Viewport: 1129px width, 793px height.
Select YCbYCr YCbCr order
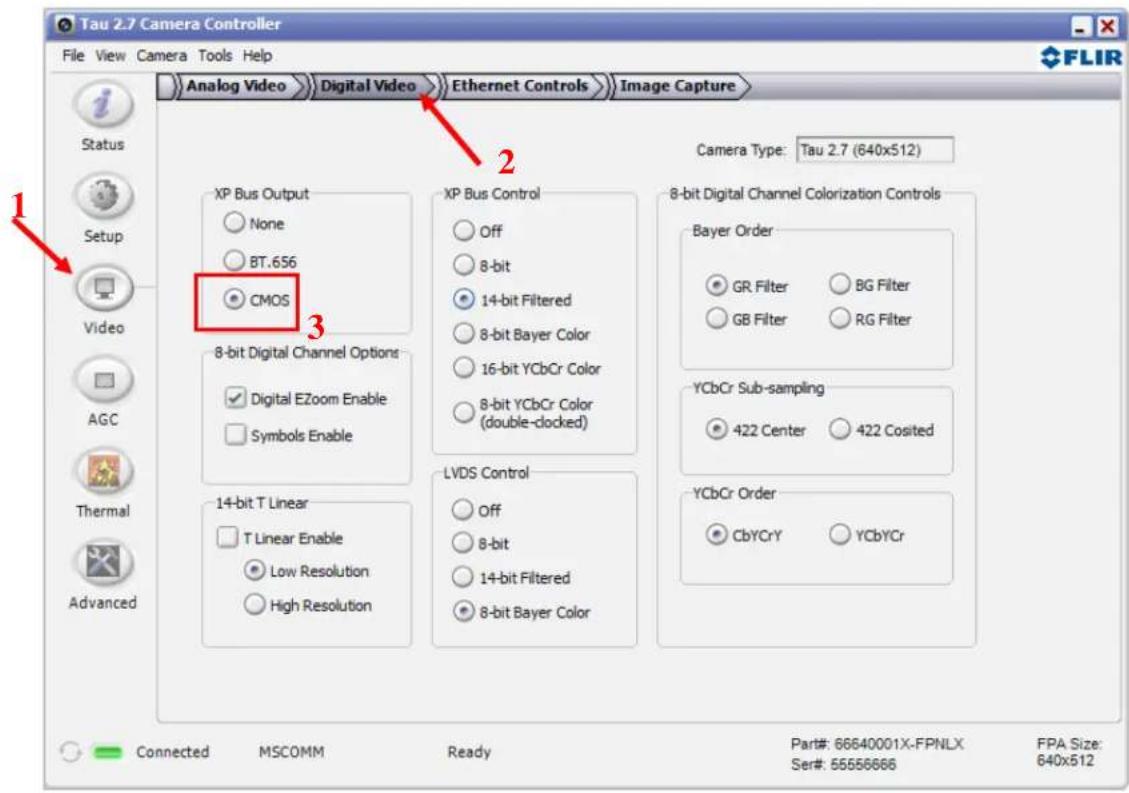coord(868,535)
